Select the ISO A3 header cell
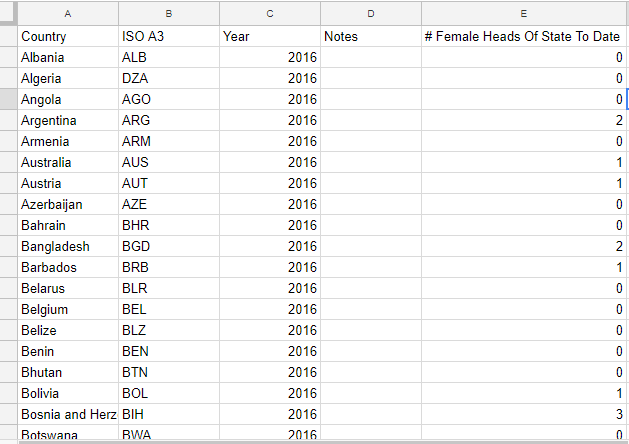Screen dimensions: 629x444 tap(169, 36)
